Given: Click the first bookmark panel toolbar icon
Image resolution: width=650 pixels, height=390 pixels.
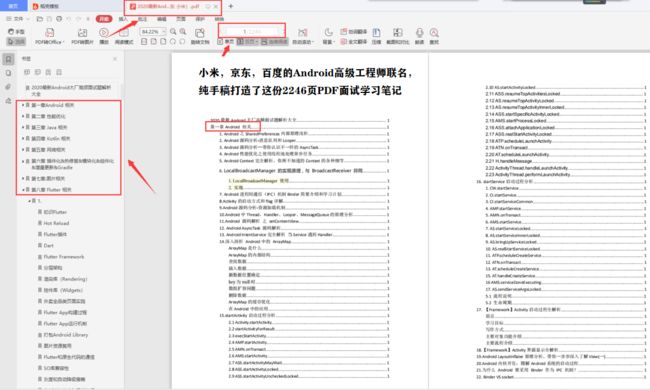Looking at the screenshot, I should click(27, 72).
